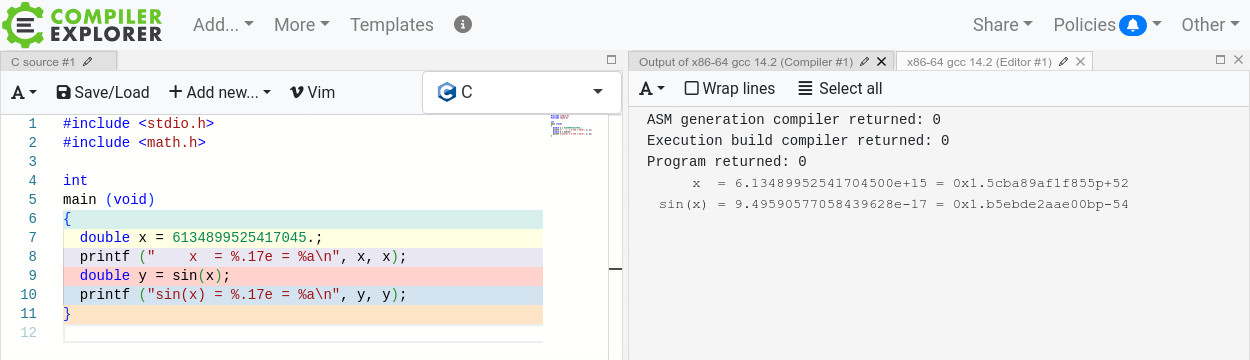Click the Policies notification bell icon
Screen dimensions: 1250x360
pyautogui.click(x=1133, y=25)
